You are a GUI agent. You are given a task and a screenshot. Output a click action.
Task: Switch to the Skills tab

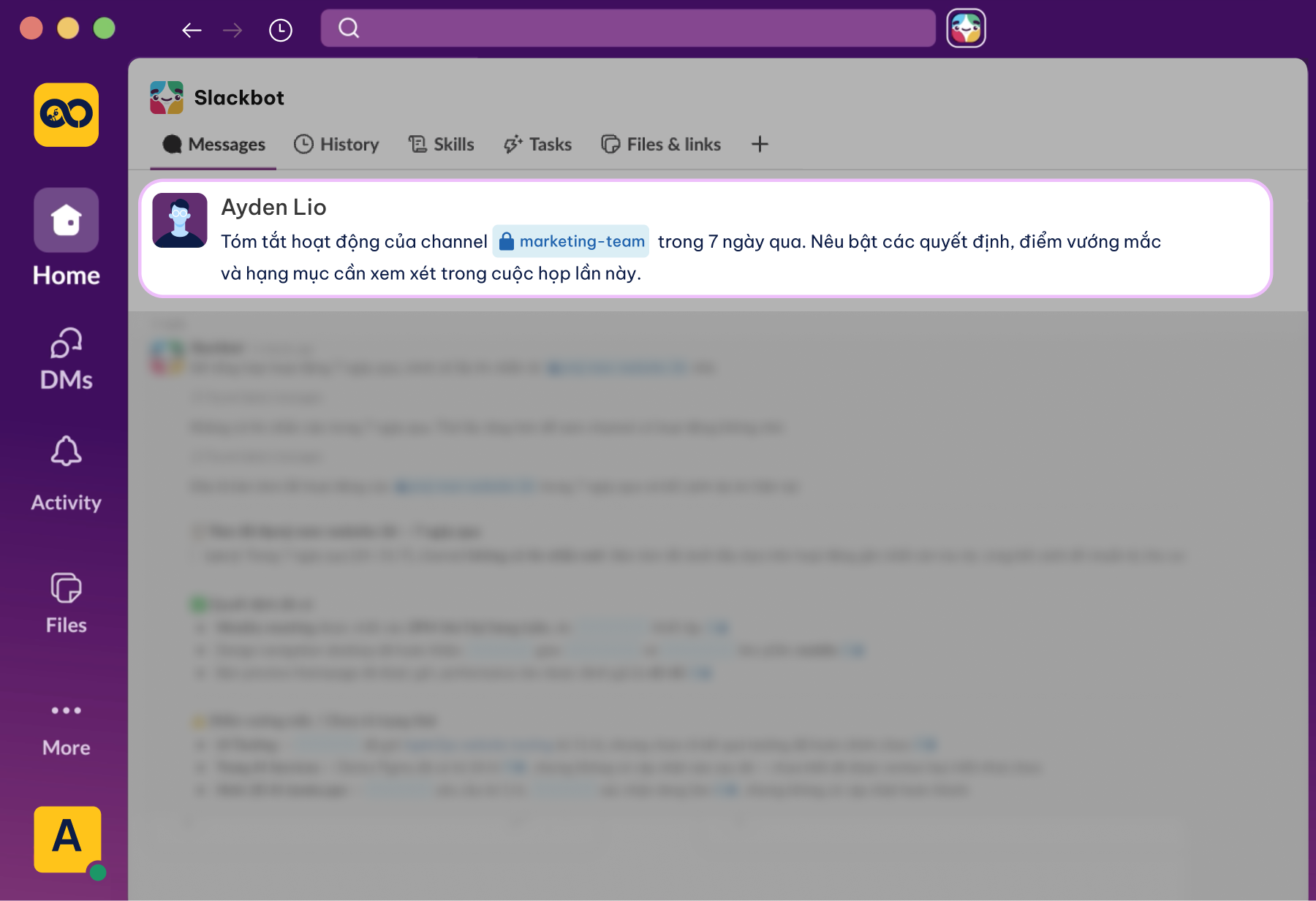(441, 145)
